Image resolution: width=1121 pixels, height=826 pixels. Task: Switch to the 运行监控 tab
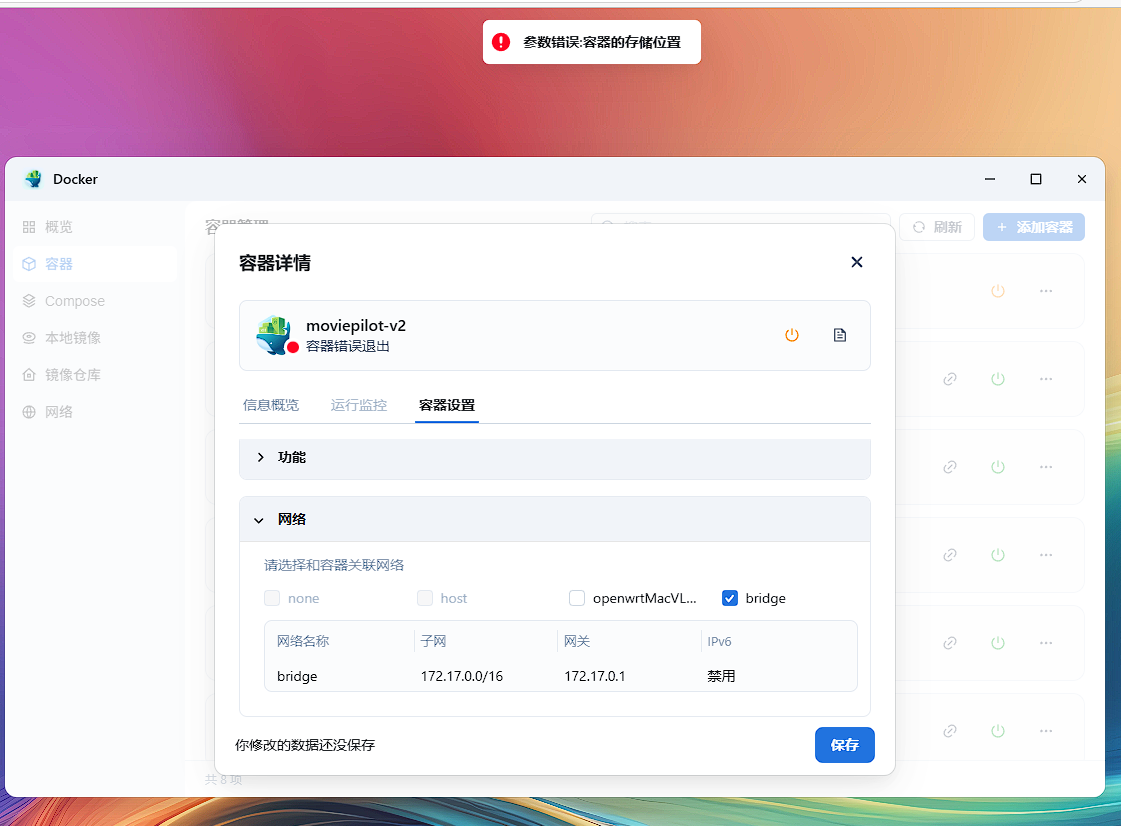359,405
